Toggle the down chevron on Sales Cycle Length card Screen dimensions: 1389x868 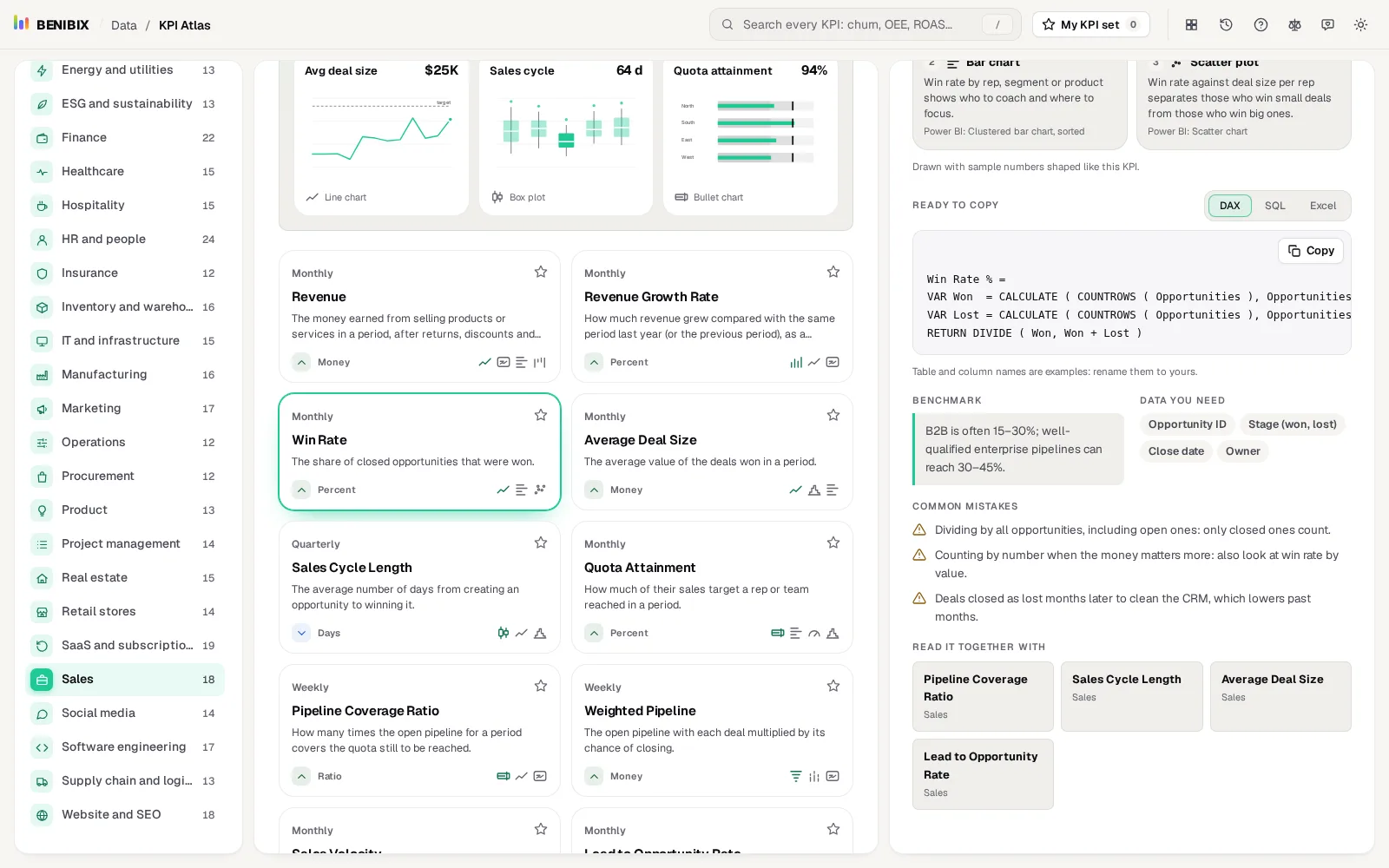[x=301, y=633]
